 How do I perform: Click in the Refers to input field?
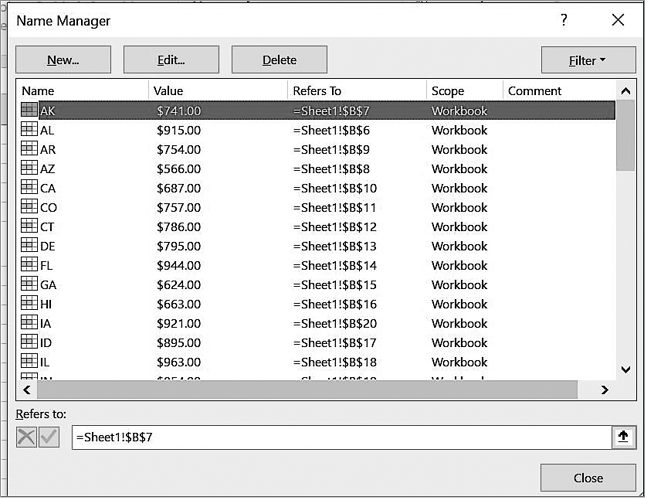pos(340,437)
